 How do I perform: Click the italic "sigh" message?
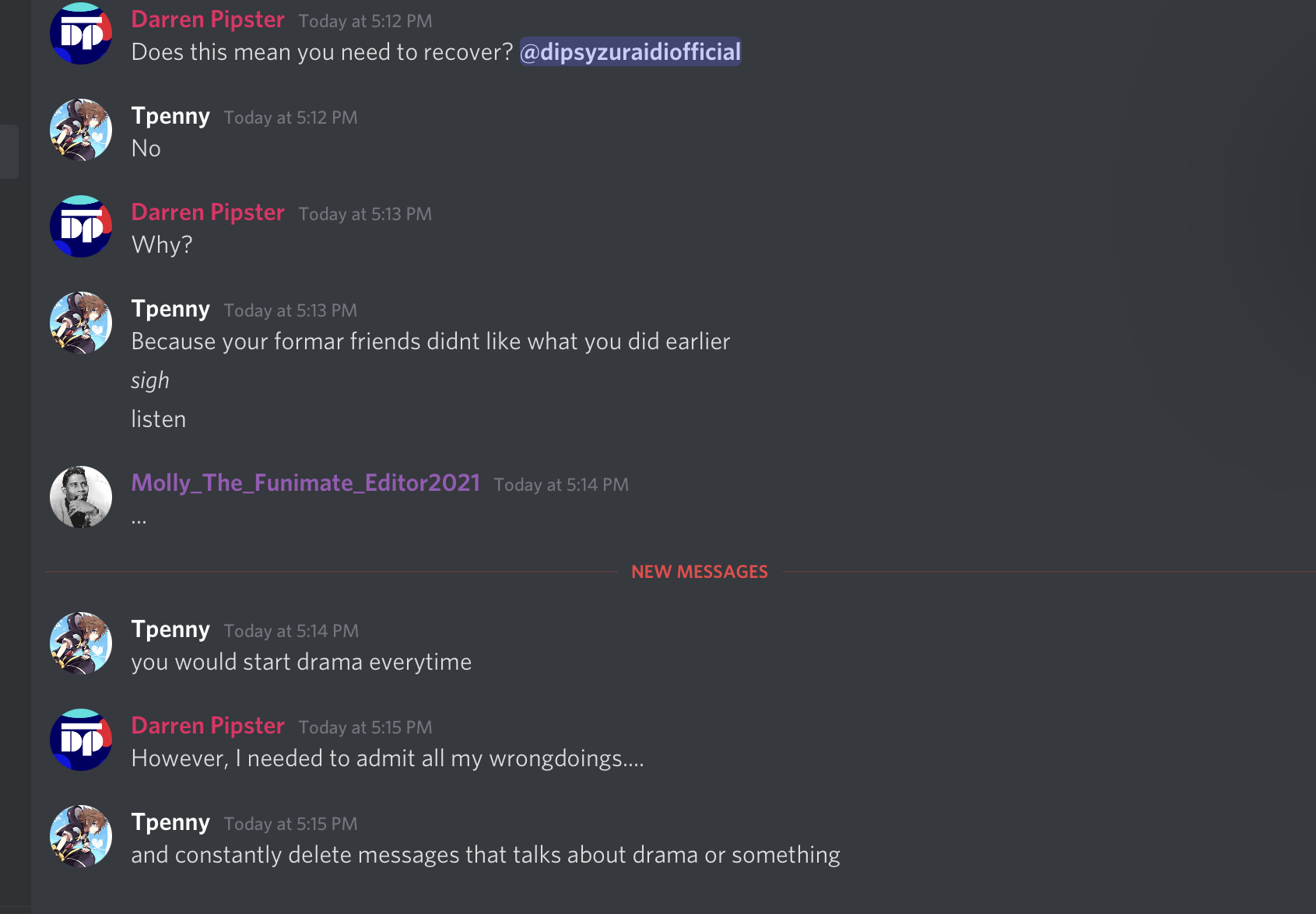(x=150, y=380)
